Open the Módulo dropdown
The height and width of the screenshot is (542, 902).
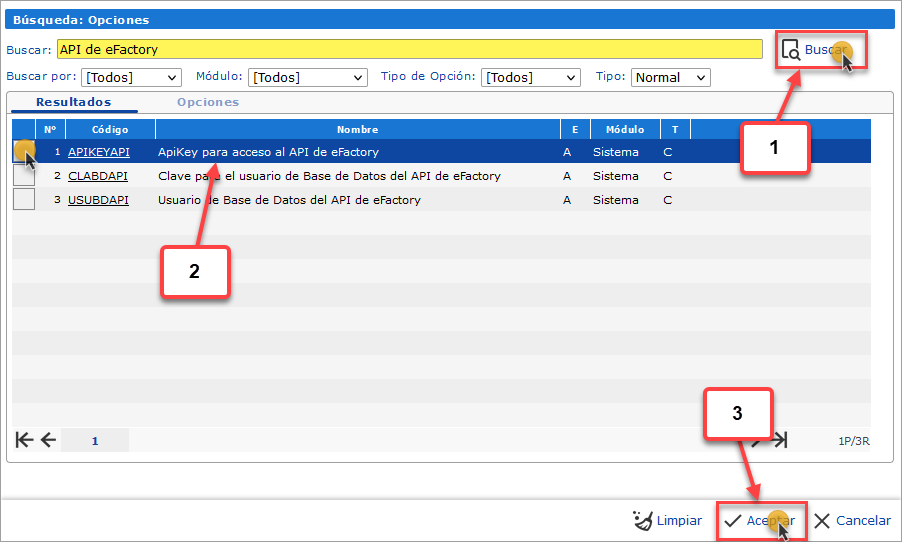tap(308, 77)
